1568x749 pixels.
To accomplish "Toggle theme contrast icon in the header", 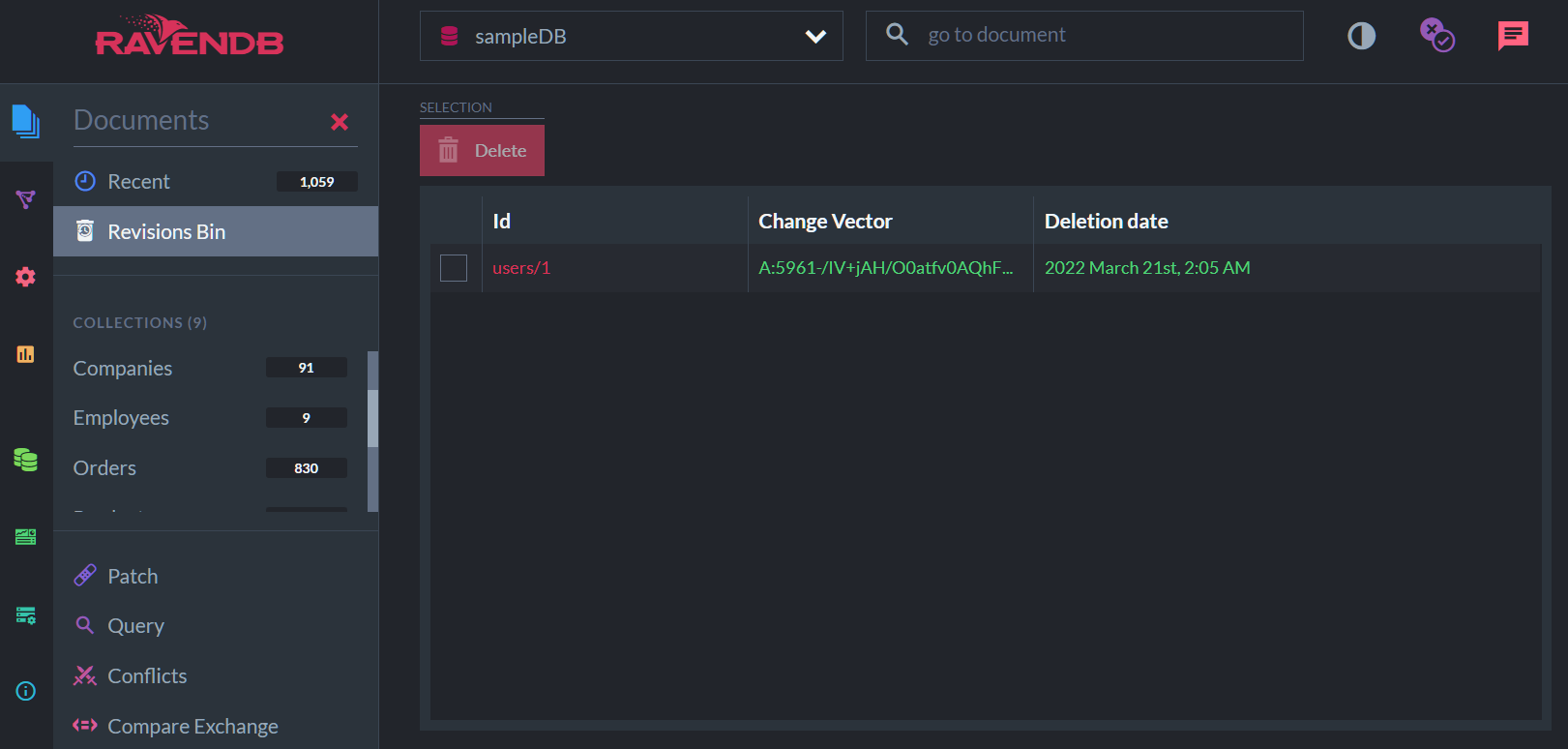I will pos(1361,36).
